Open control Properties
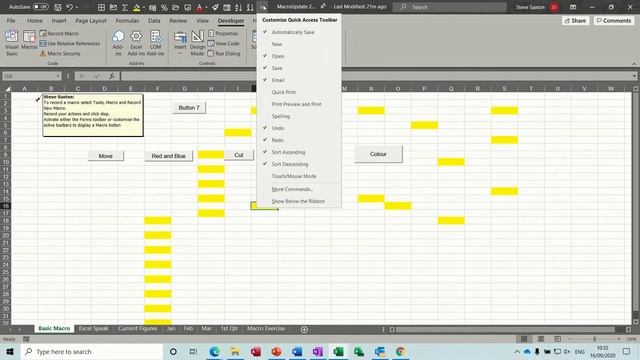This screenshot has height=360, width=640. [223, 33]
